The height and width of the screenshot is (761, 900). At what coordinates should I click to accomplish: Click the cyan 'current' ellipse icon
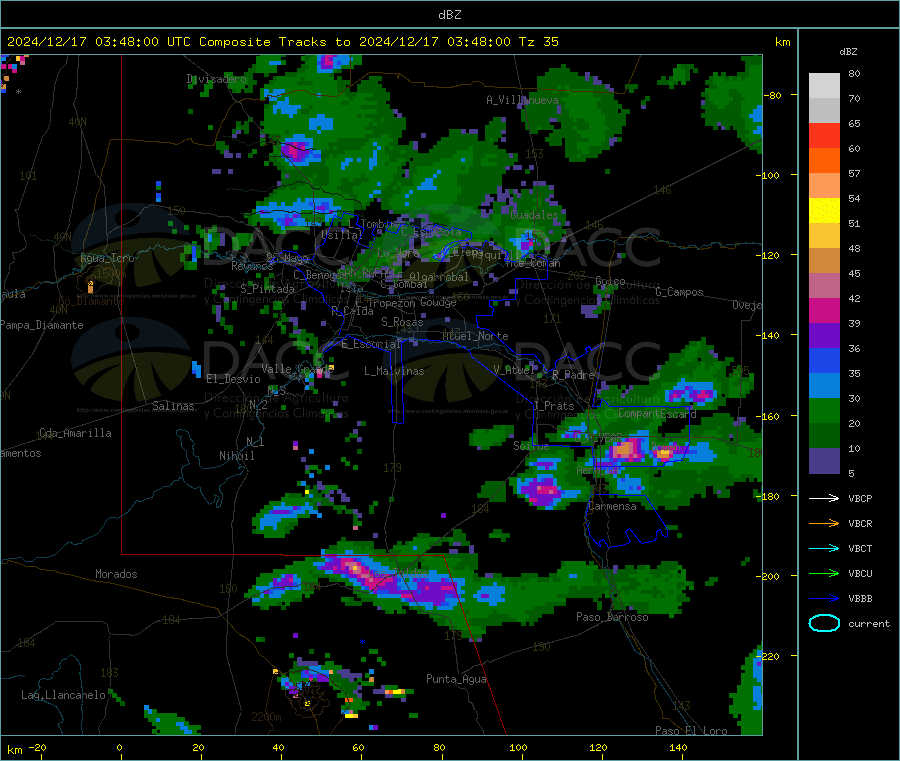pos(824,623)
